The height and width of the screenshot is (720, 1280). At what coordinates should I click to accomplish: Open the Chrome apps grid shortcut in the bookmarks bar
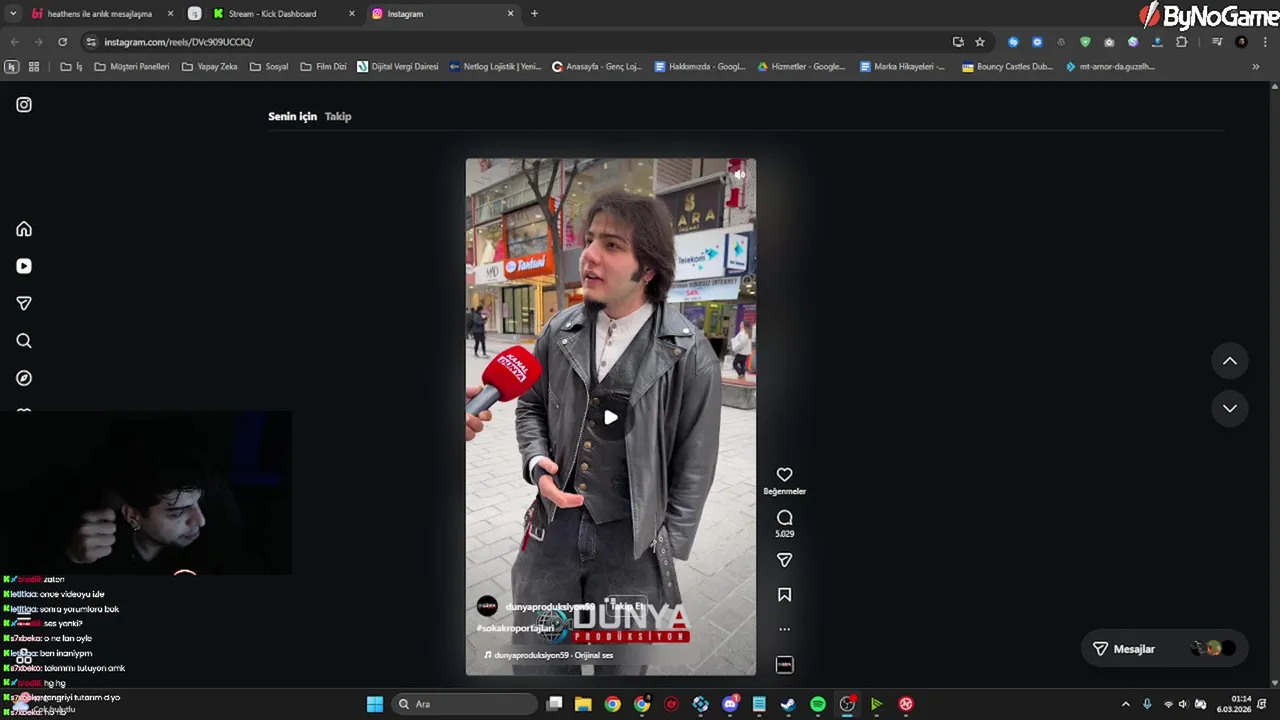coord(34,67)
